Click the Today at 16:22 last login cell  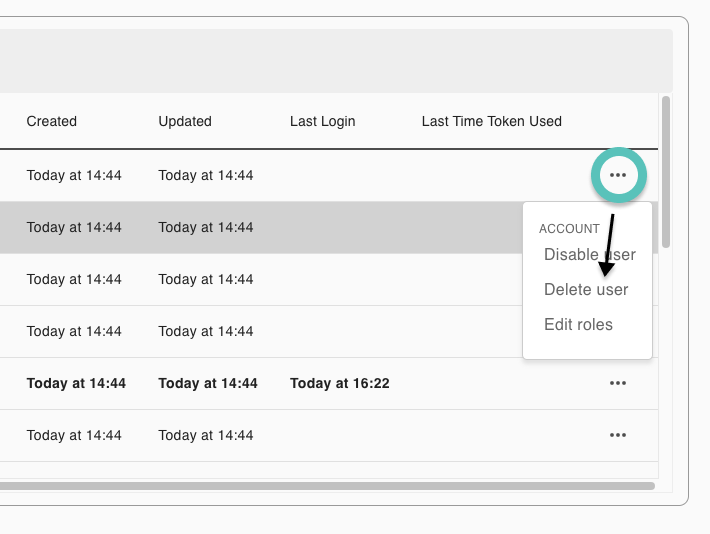(x=339, y=383)
